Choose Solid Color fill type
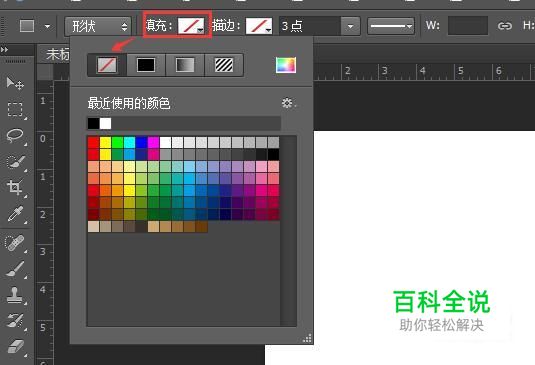The width and height of the screenshot is (535, 365). pos(146,65)
